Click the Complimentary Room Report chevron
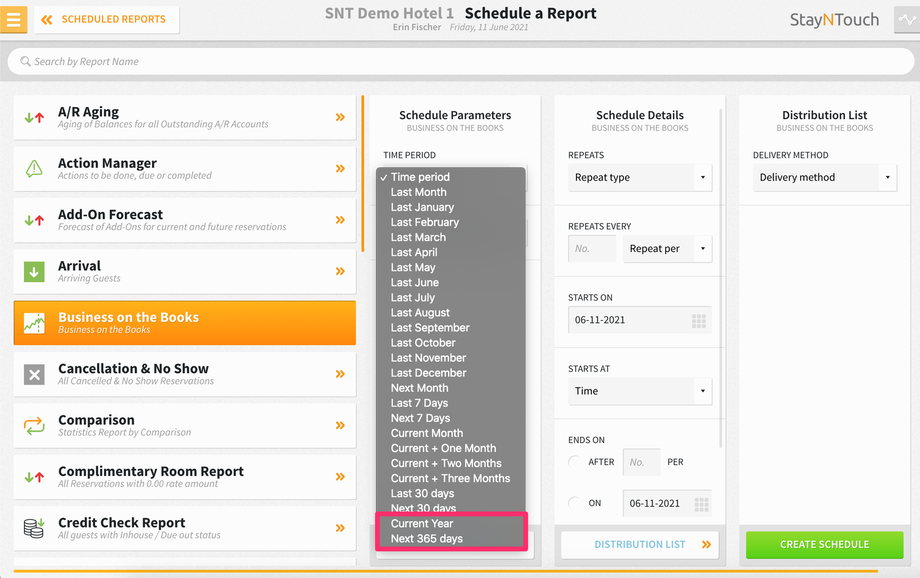 (x=340, y=476)
